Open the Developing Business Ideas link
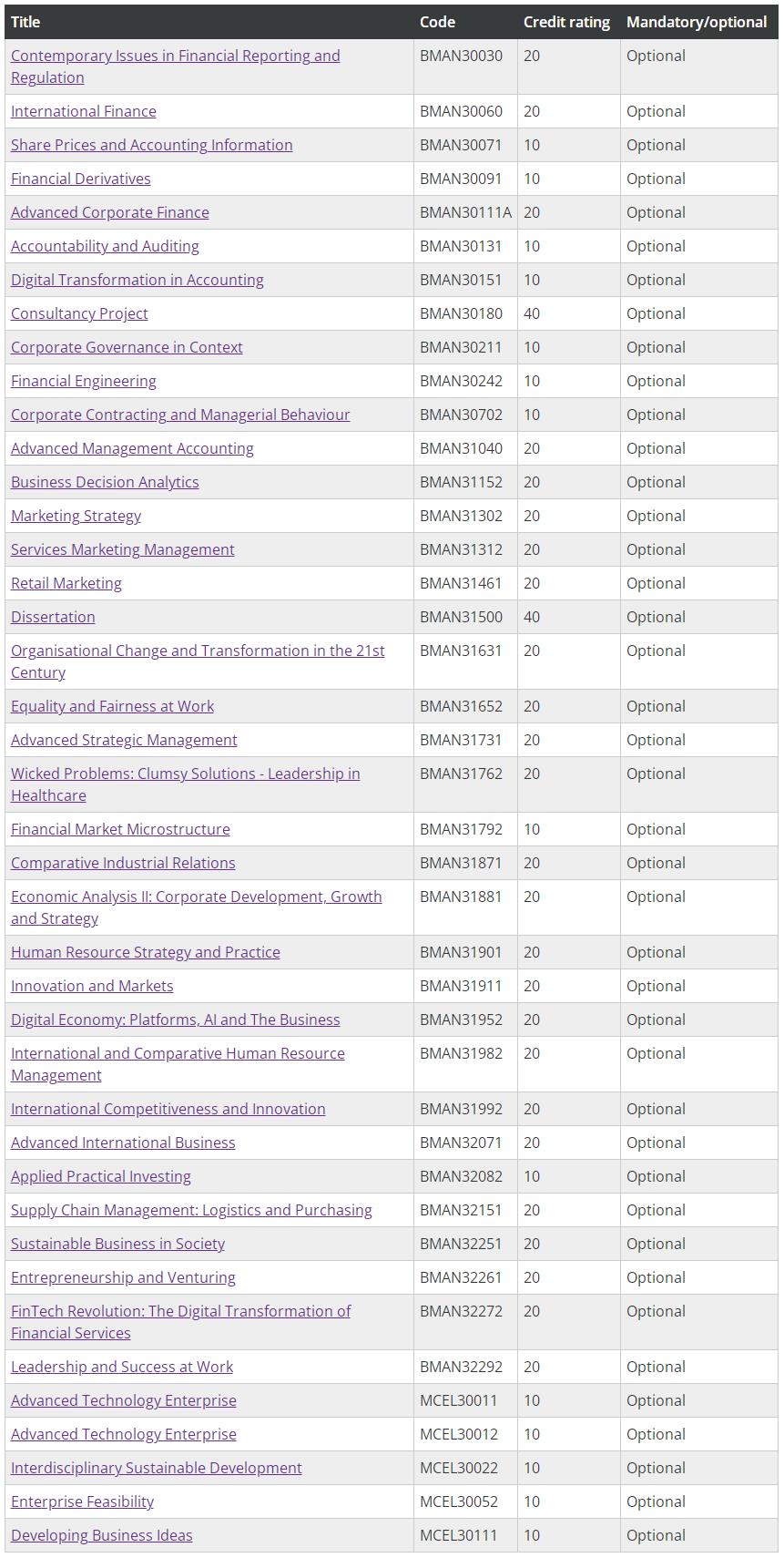 [102, 1535]
